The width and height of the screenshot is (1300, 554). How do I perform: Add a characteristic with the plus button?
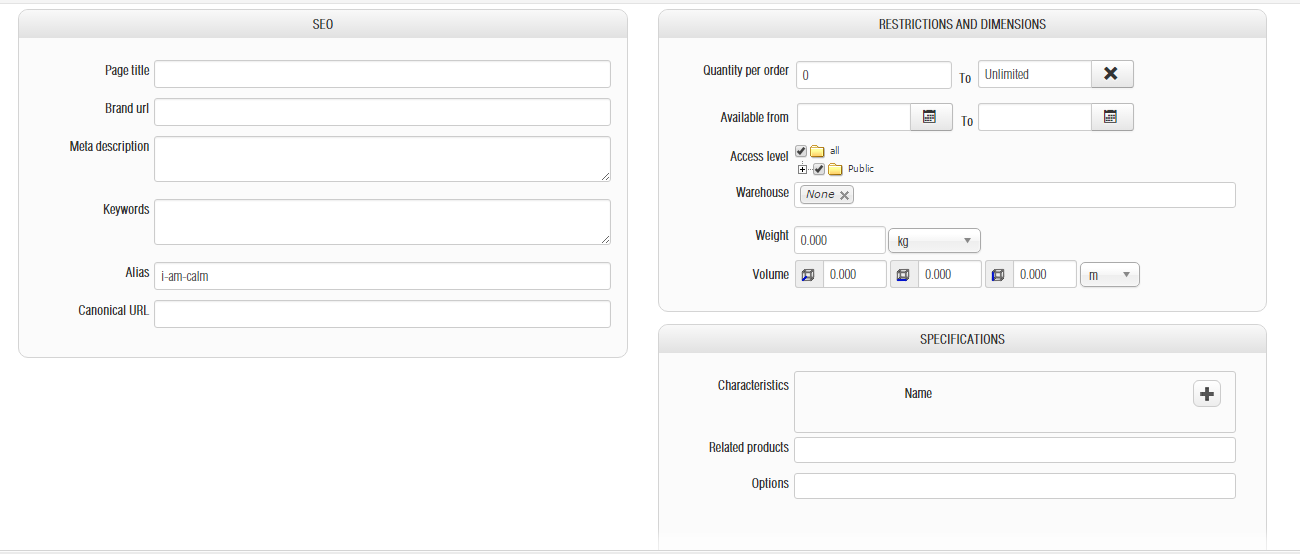click(x=1207, y=394)
